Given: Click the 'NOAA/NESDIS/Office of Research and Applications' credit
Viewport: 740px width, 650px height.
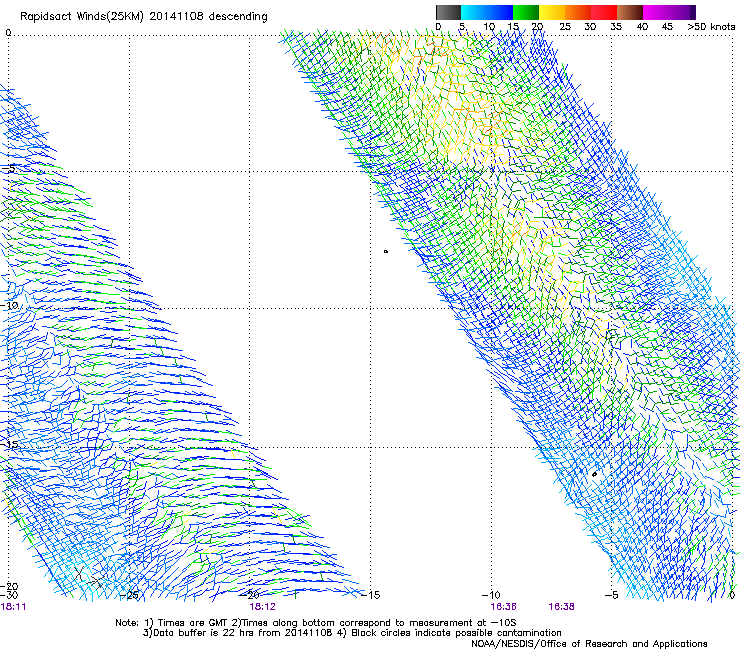Looking at the screenshot, I should point(589,644).
